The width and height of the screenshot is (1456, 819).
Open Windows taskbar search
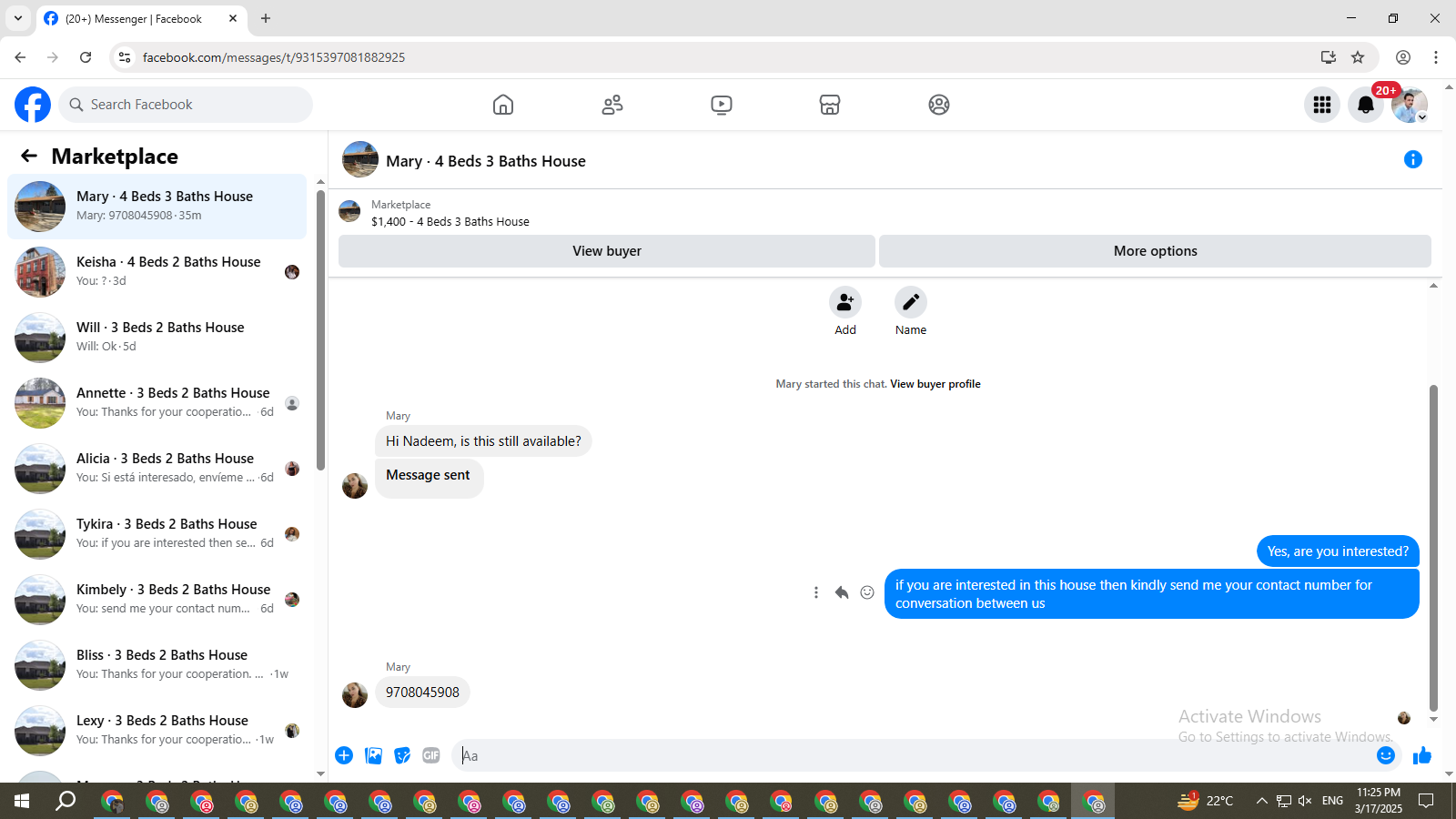coord(66,801)
